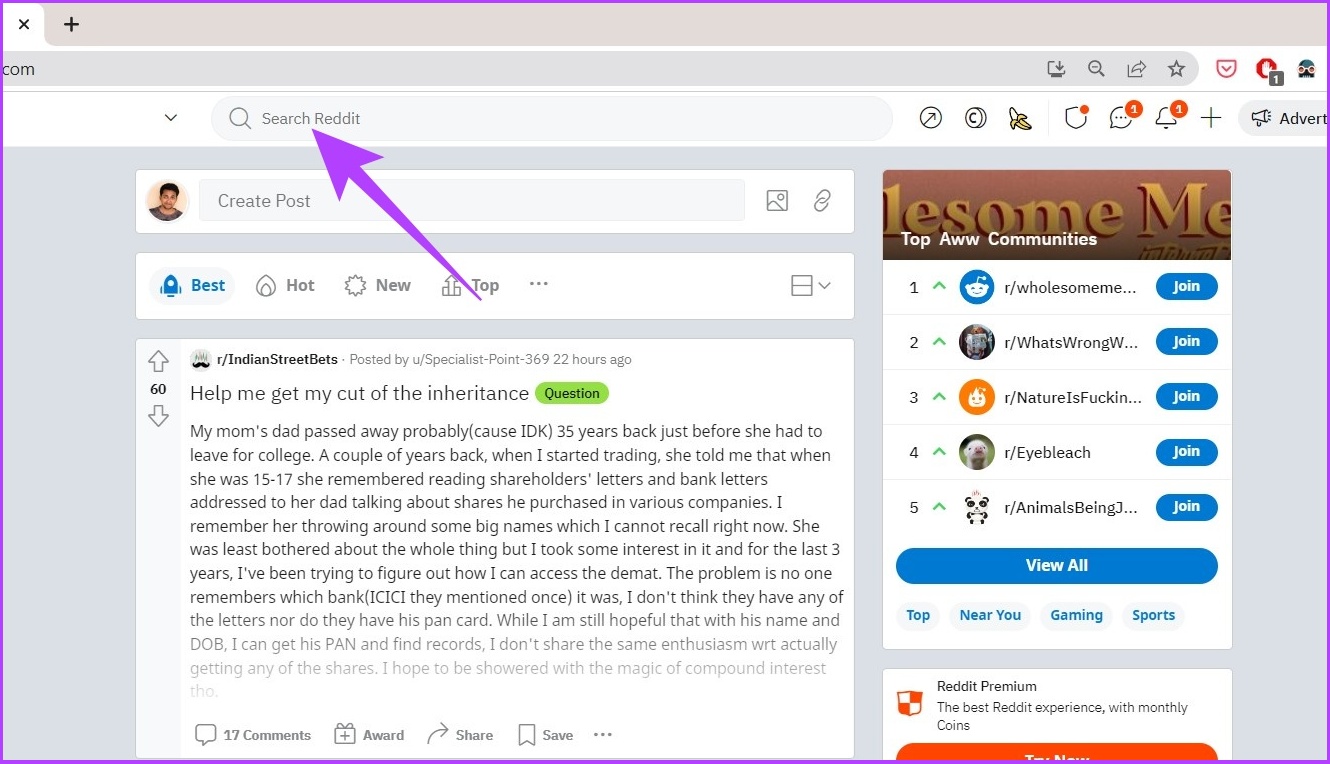Click the Coins icon in header
The image size is (1330, 764).
pos(975,118)
